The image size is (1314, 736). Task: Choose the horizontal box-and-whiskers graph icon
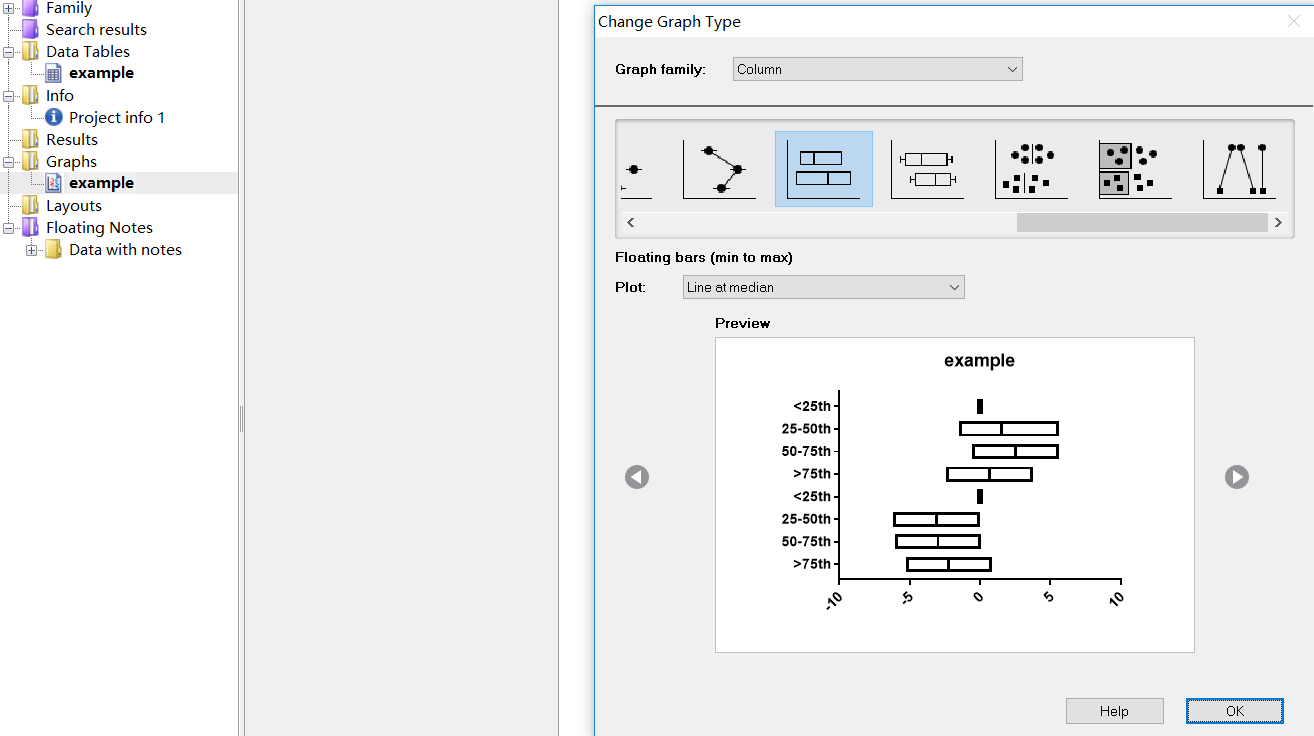(927, 169)
